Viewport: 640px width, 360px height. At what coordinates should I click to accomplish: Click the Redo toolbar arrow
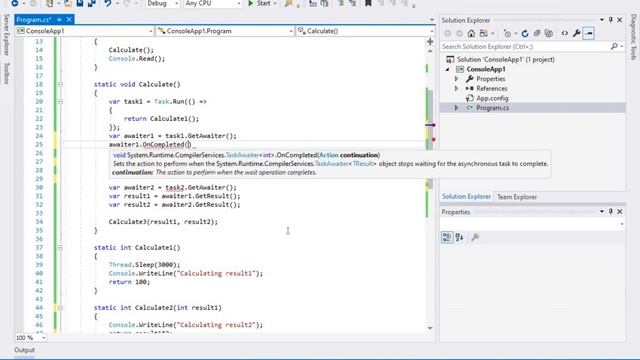click(127, 3)
